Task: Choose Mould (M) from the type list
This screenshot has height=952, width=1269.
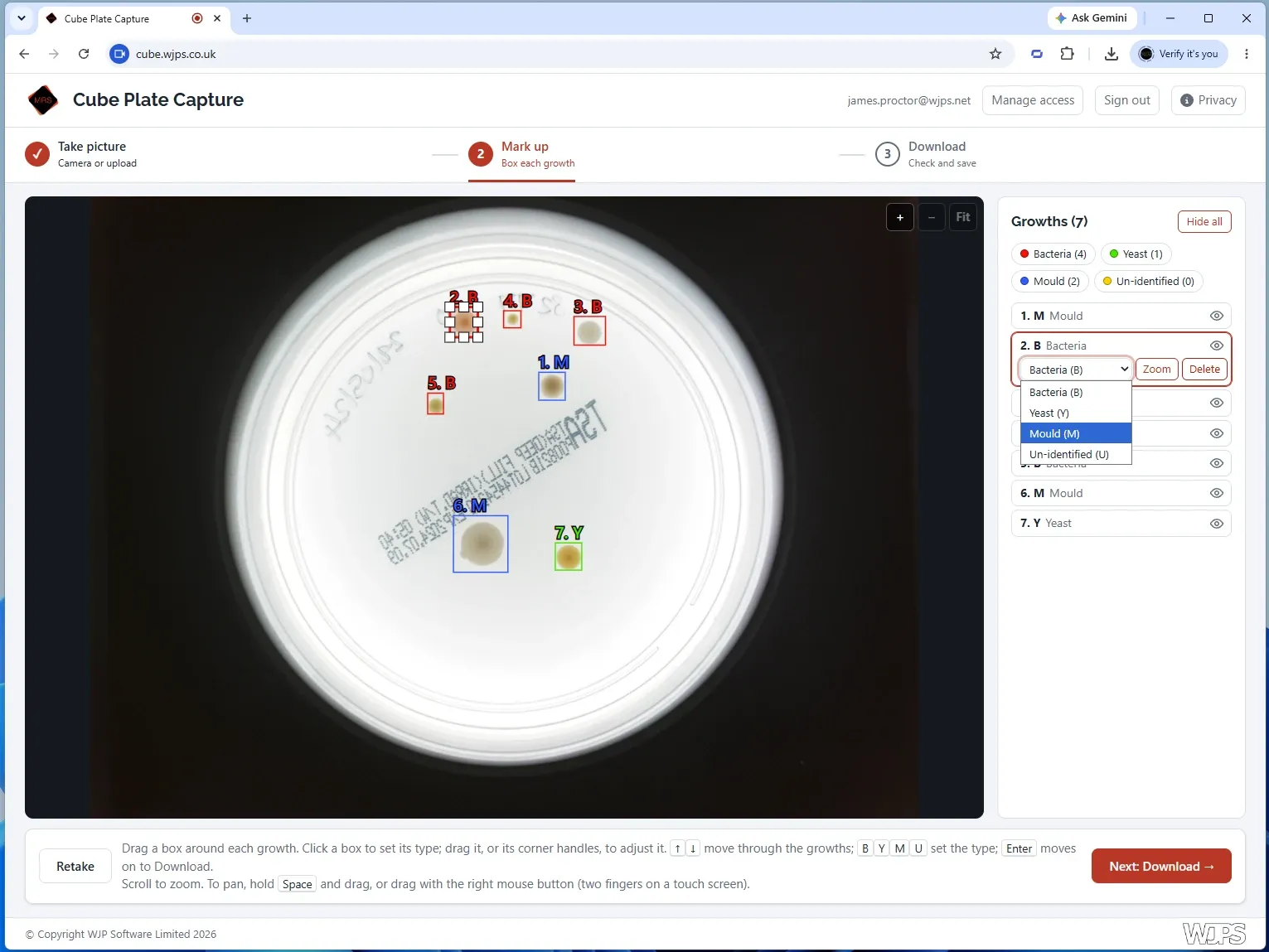Action: (1076, 434)
